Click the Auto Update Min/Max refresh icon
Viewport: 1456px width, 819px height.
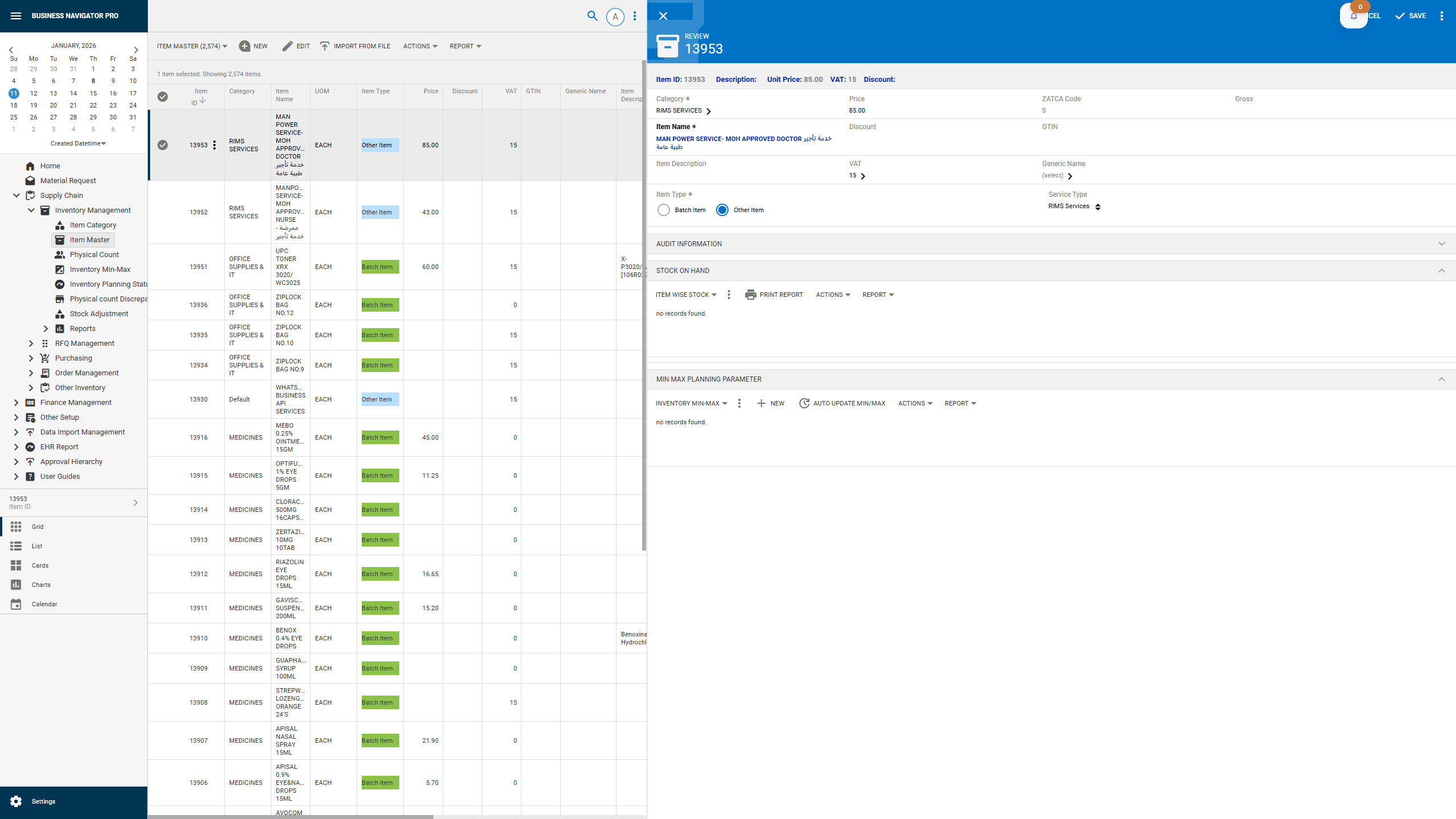tap(804, 403)
